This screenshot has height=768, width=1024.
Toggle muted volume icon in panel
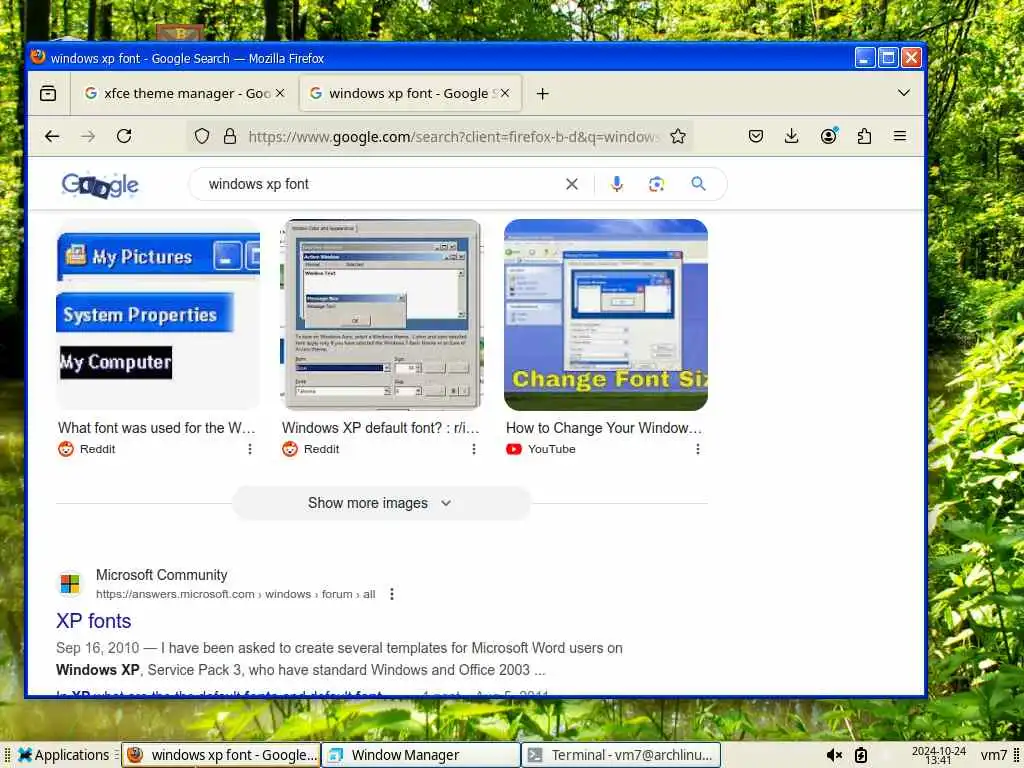coord(833,756)
